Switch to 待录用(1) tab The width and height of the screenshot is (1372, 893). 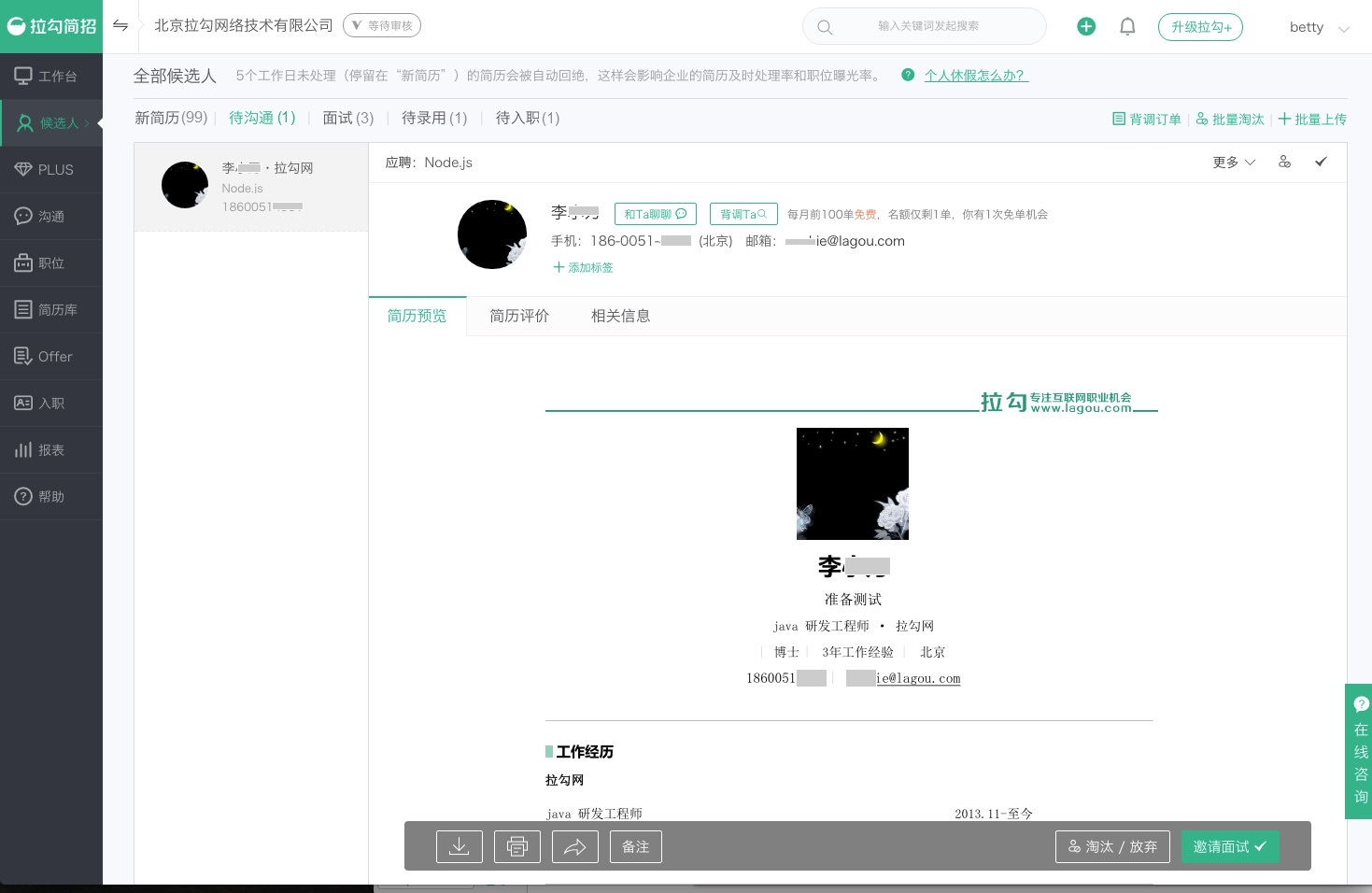pyautogui.click(x=434, y=118)
